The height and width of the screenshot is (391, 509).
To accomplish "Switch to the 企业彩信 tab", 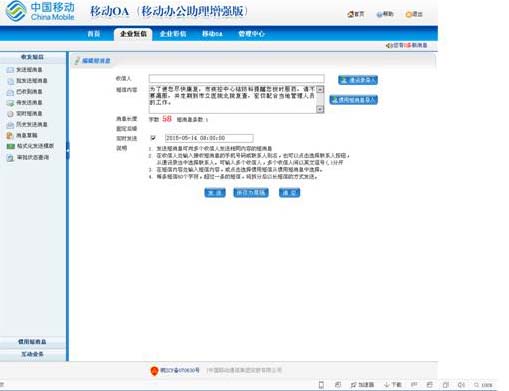I will (x=173, y=34).
